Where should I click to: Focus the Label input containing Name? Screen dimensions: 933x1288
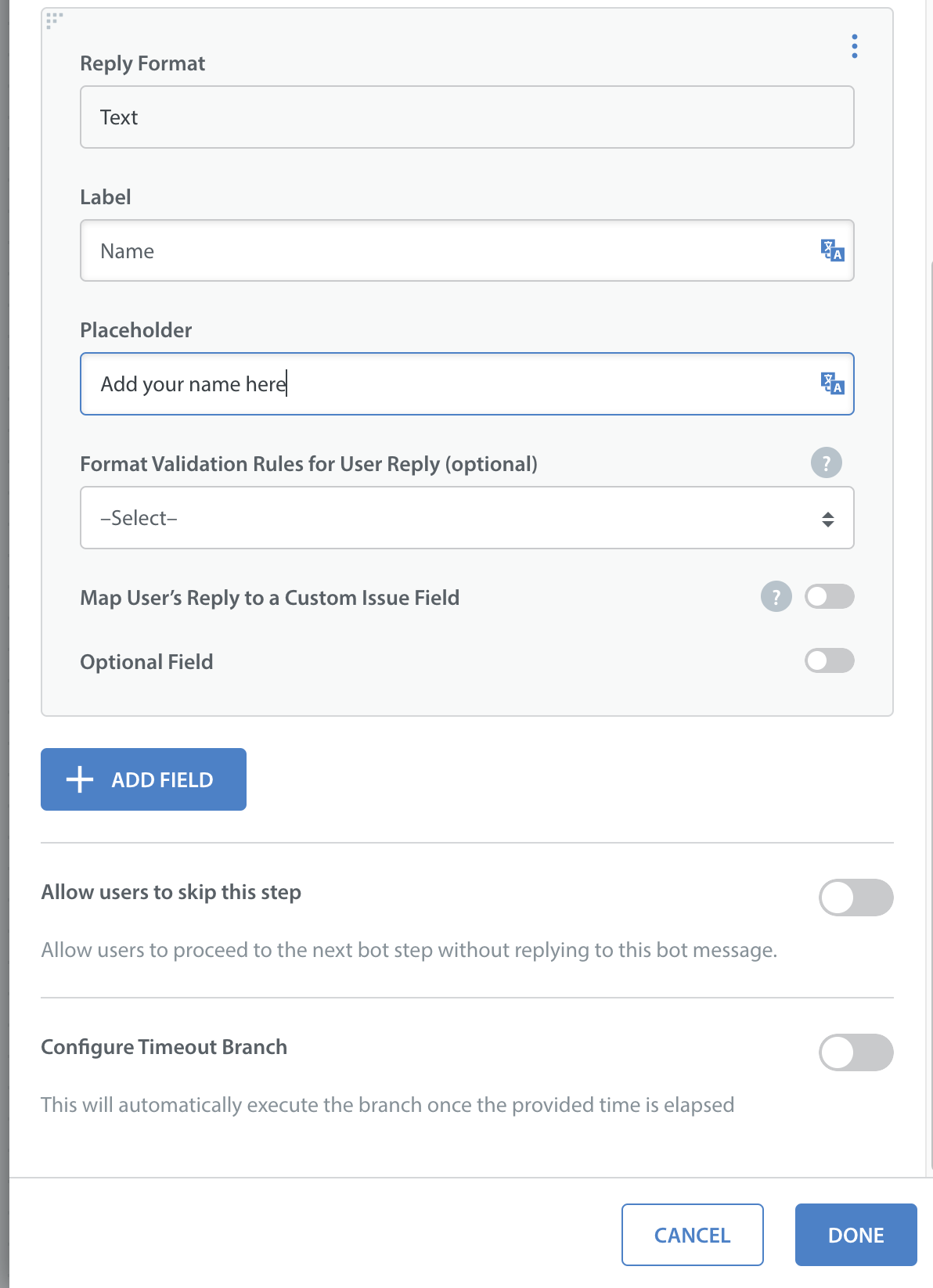467,250
